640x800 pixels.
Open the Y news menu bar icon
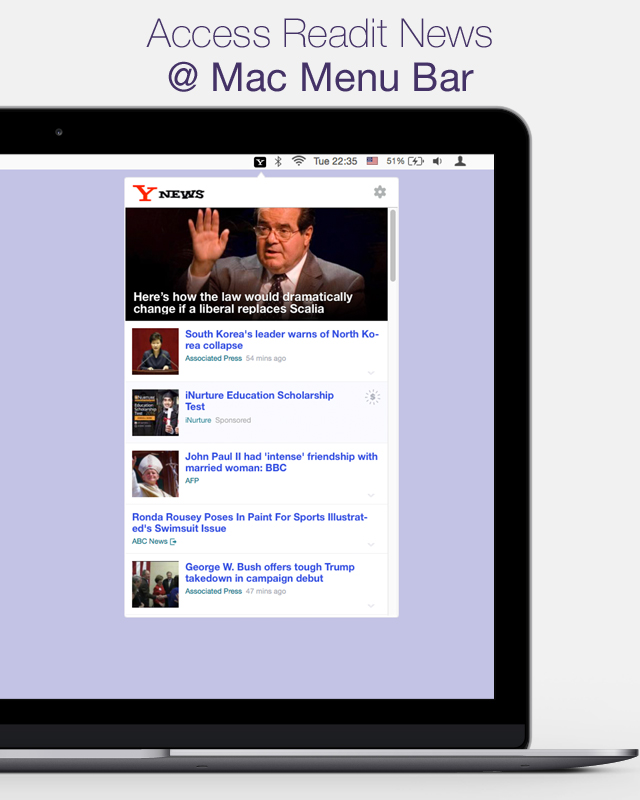tap(260, 162)
